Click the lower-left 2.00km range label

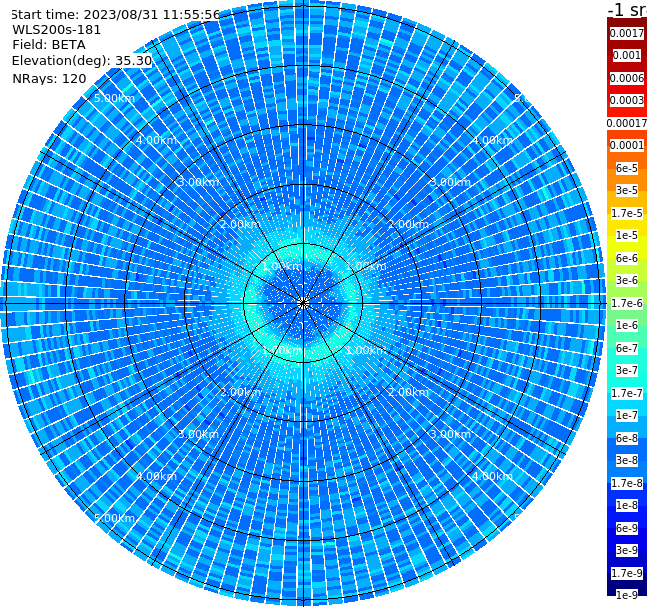pos(241,392)
